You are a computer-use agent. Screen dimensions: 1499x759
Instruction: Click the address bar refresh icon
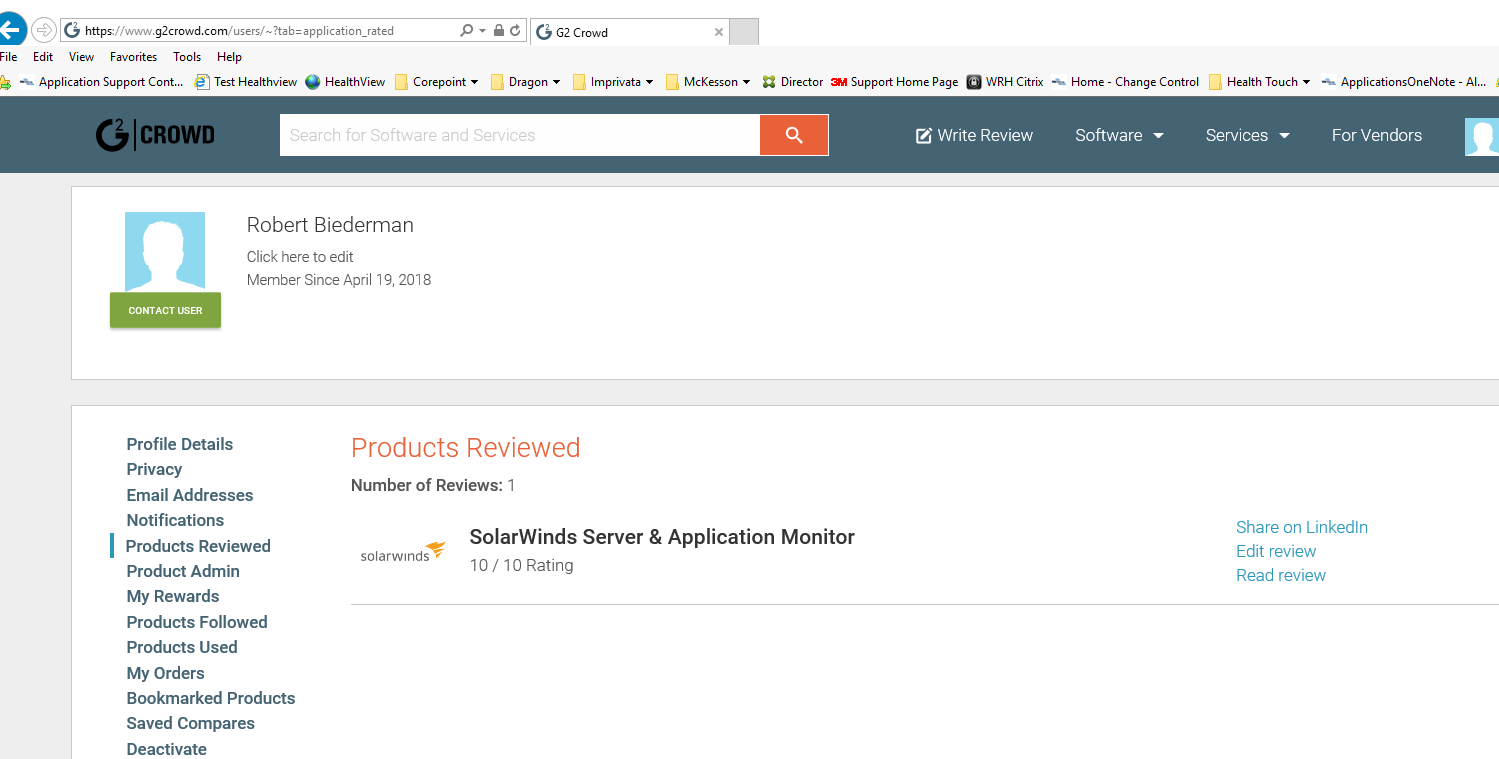pos(515,31)
